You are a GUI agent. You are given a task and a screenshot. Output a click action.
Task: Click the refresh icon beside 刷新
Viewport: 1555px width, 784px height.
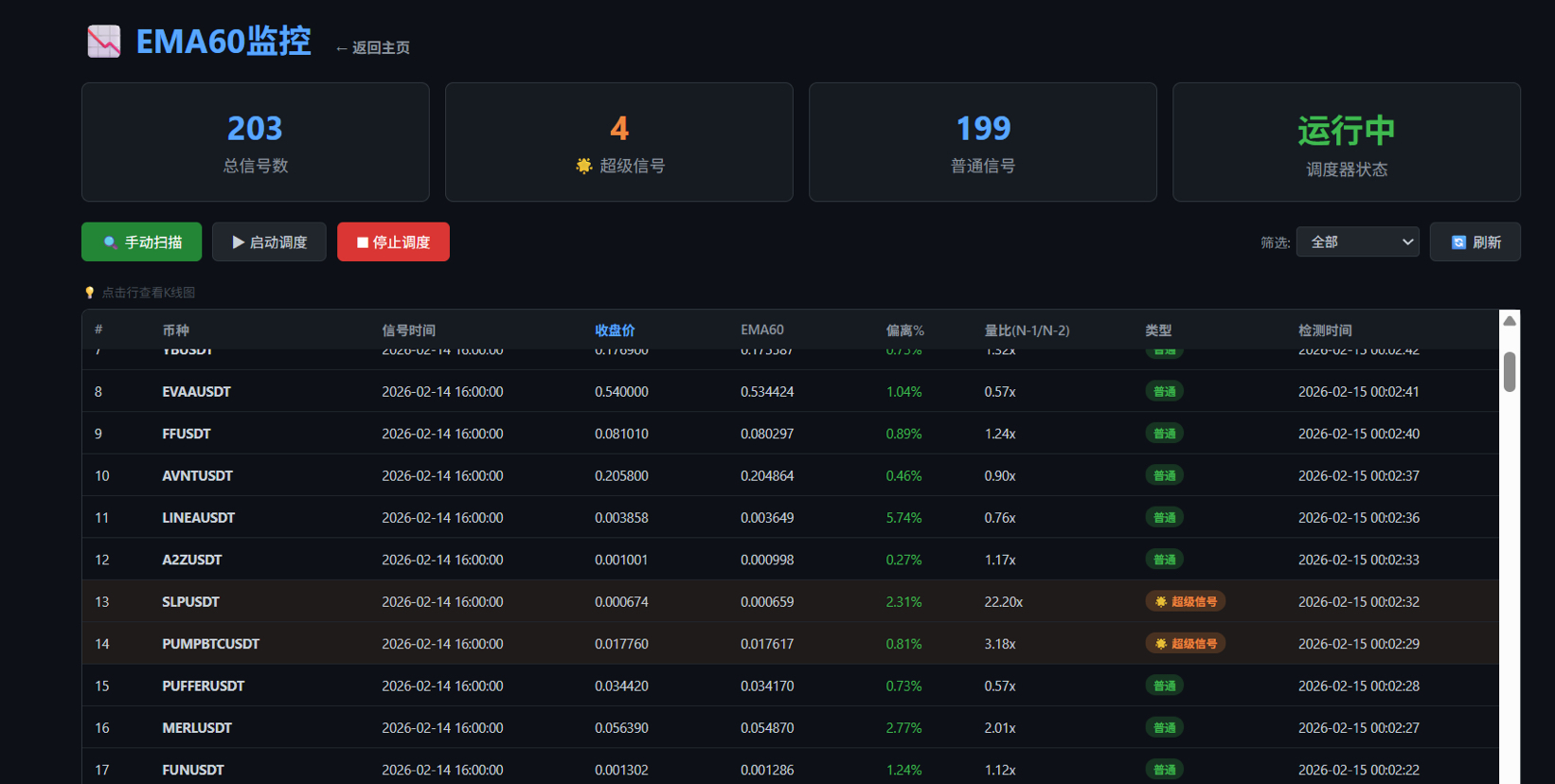(x=1458, y=242)
